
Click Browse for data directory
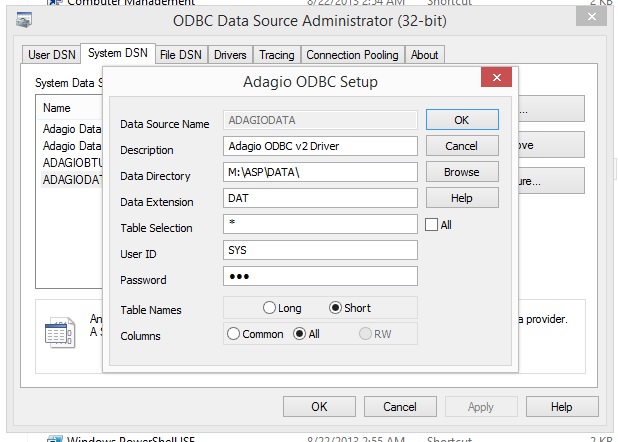click(461, 172)
